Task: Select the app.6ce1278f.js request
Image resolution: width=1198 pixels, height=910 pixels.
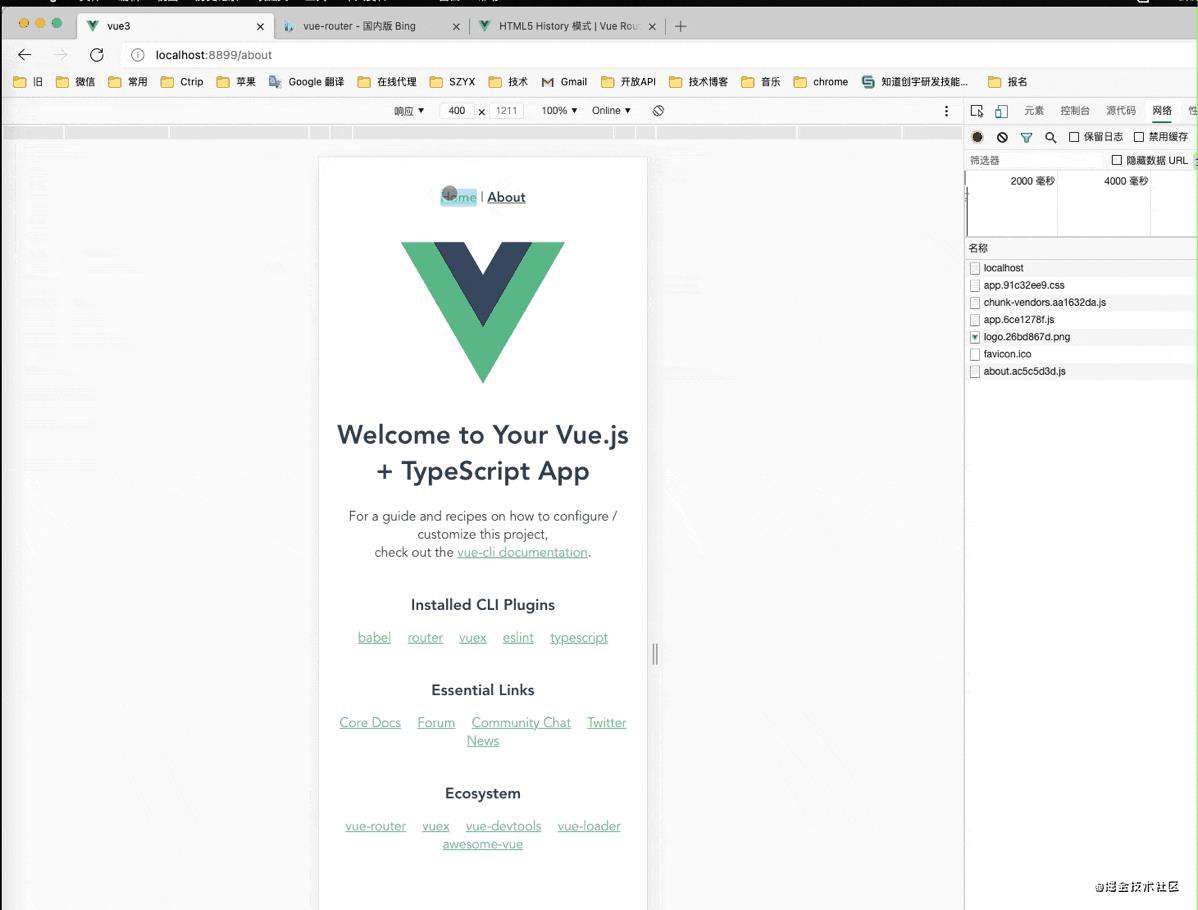Action: 1081,319
